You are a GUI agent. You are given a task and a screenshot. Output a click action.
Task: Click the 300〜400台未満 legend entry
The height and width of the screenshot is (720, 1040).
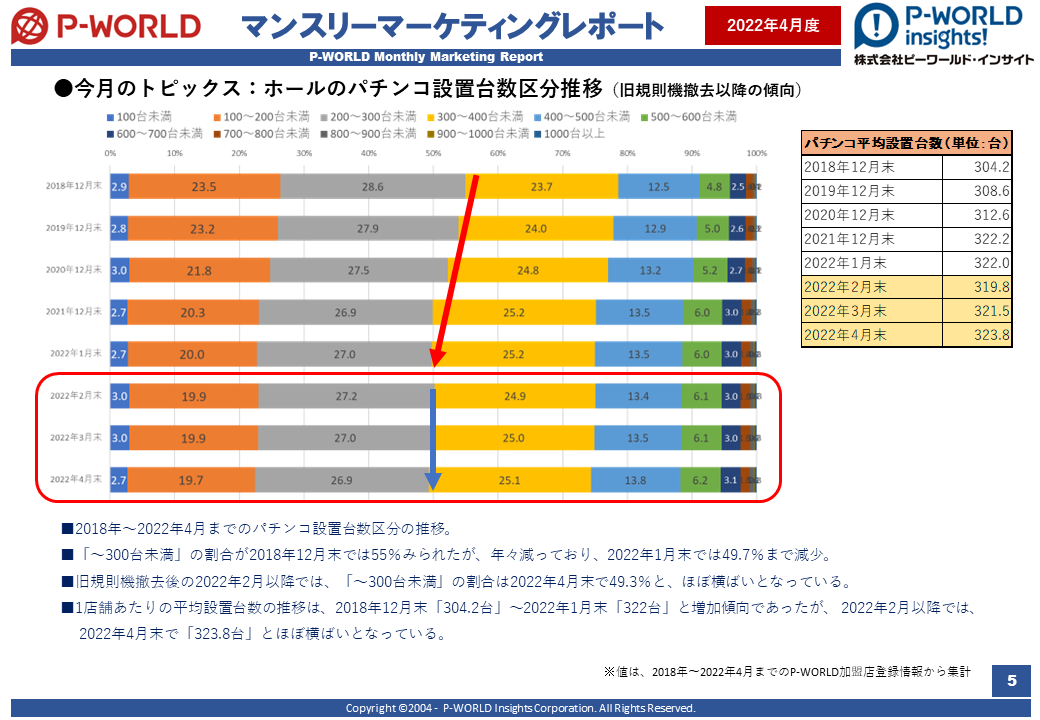pos(475,117)
